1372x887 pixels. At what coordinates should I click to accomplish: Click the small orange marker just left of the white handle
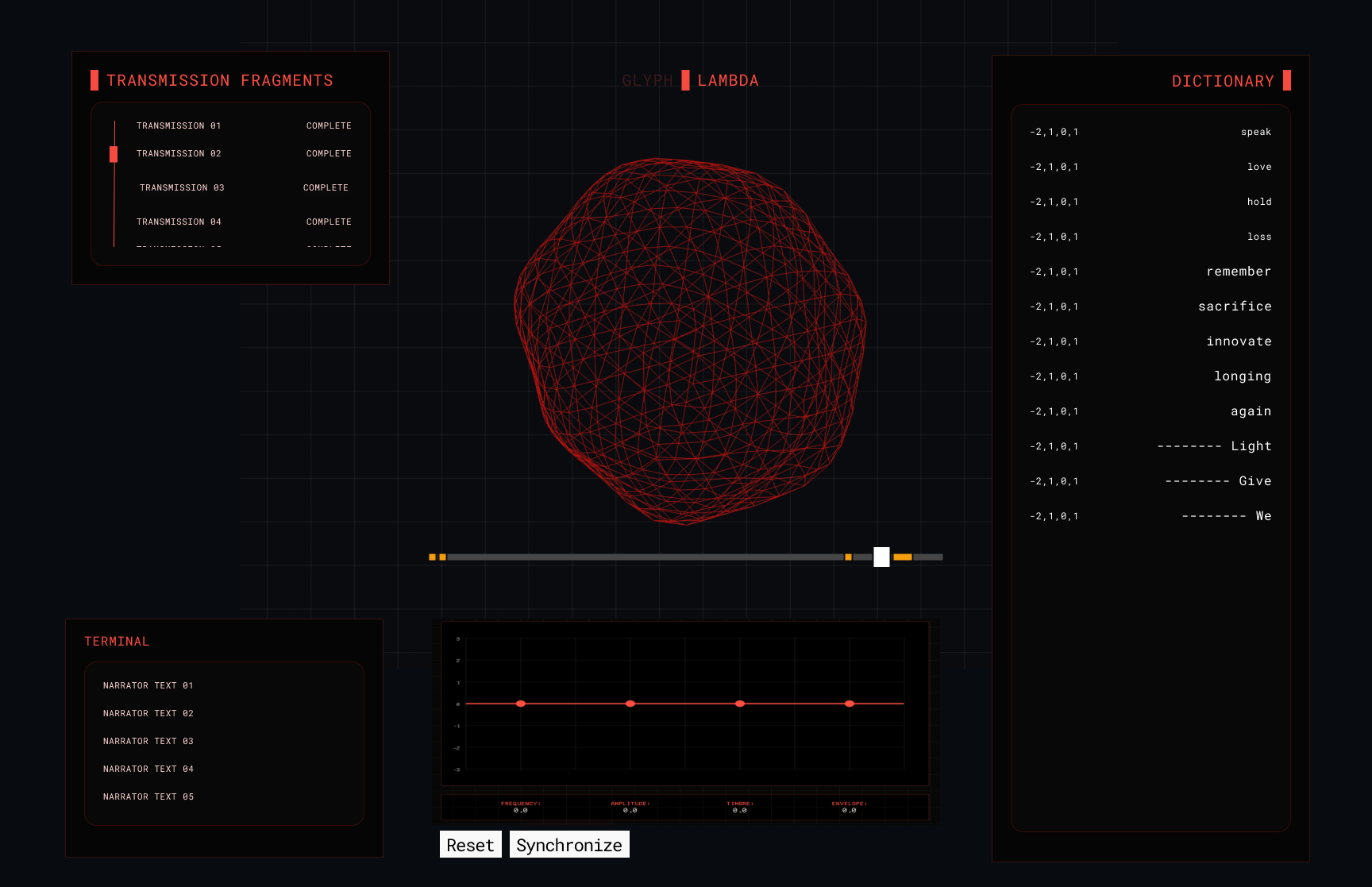tap(848, 557)
